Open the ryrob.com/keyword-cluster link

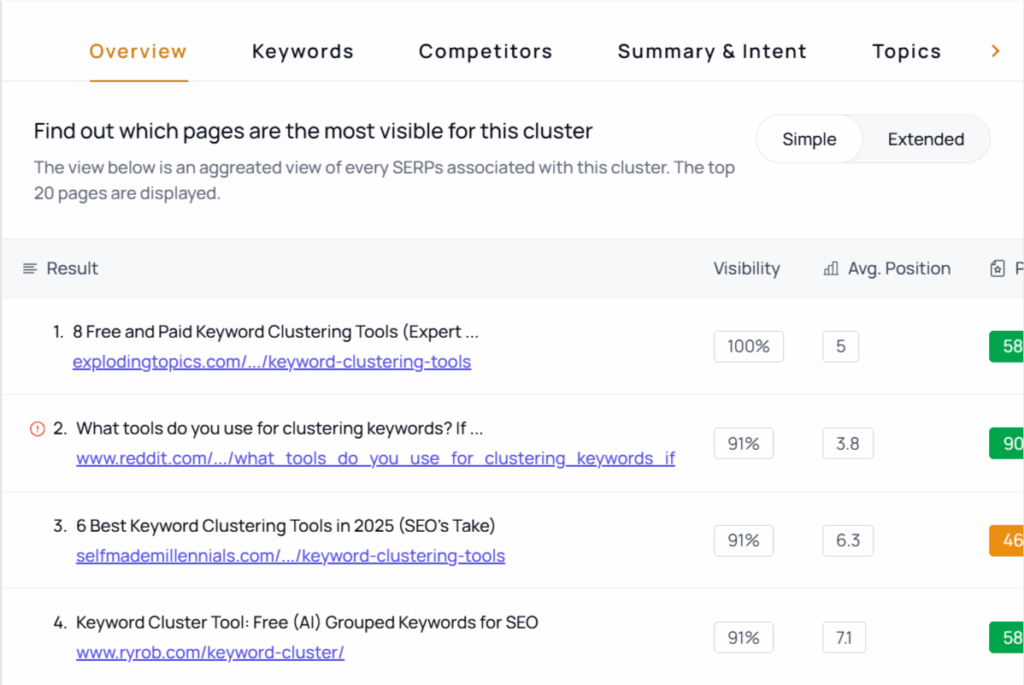pyautogui.click(x=210, y=653)
